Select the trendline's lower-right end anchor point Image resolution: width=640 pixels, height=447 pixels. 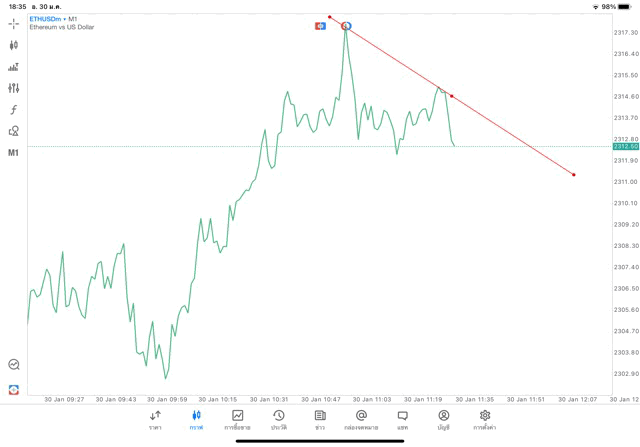(x=574, y=175)
